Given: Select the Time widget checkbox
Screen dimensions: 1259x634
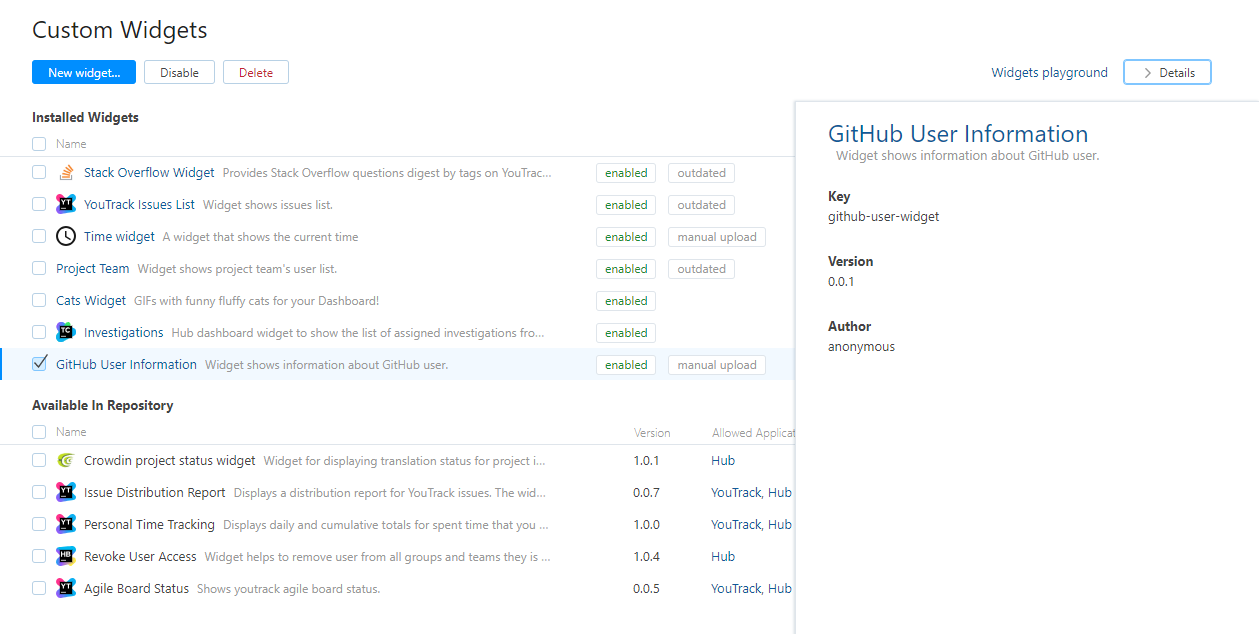Looking at the screenshot, I should 39,236.
